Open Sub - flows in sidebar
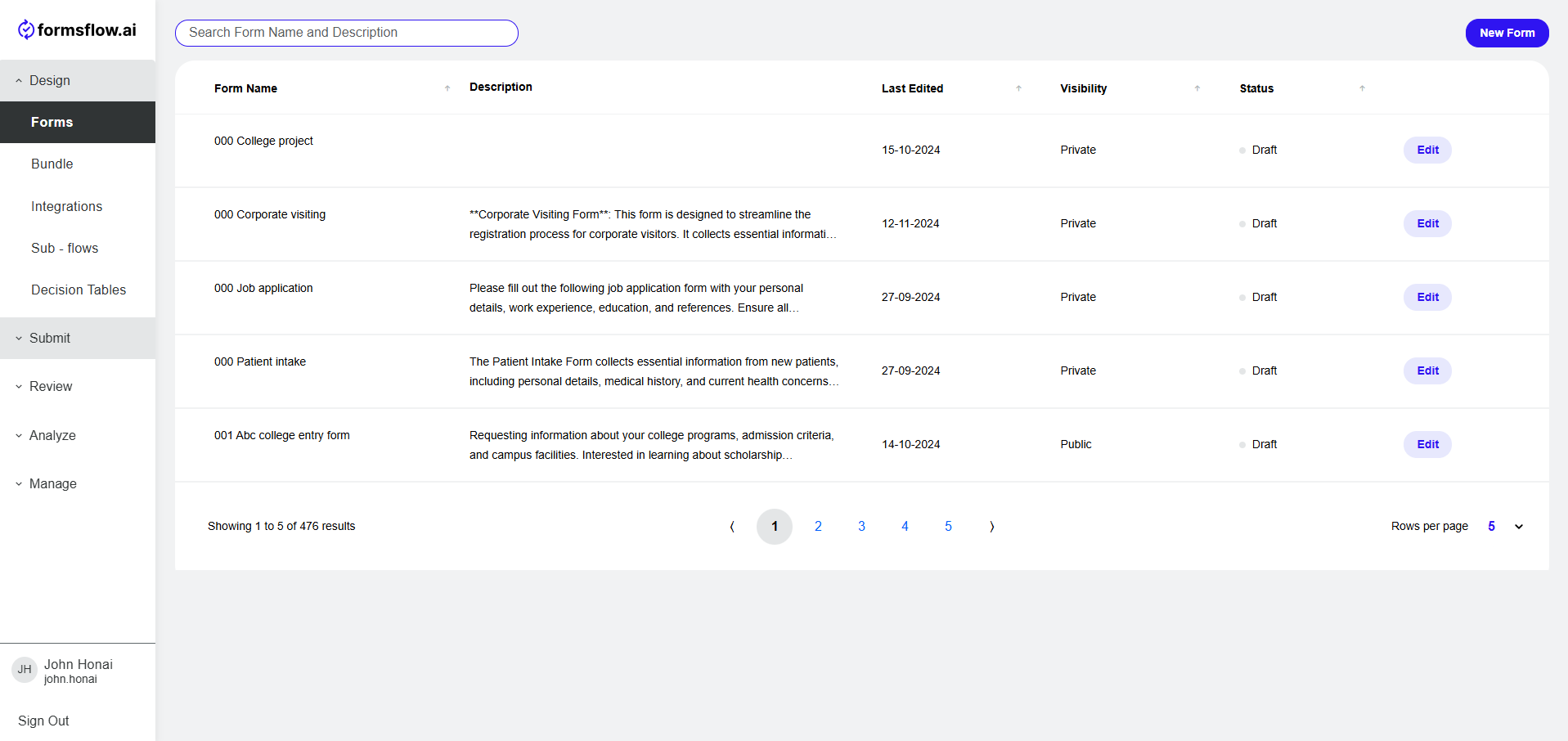 coord(78,248)
